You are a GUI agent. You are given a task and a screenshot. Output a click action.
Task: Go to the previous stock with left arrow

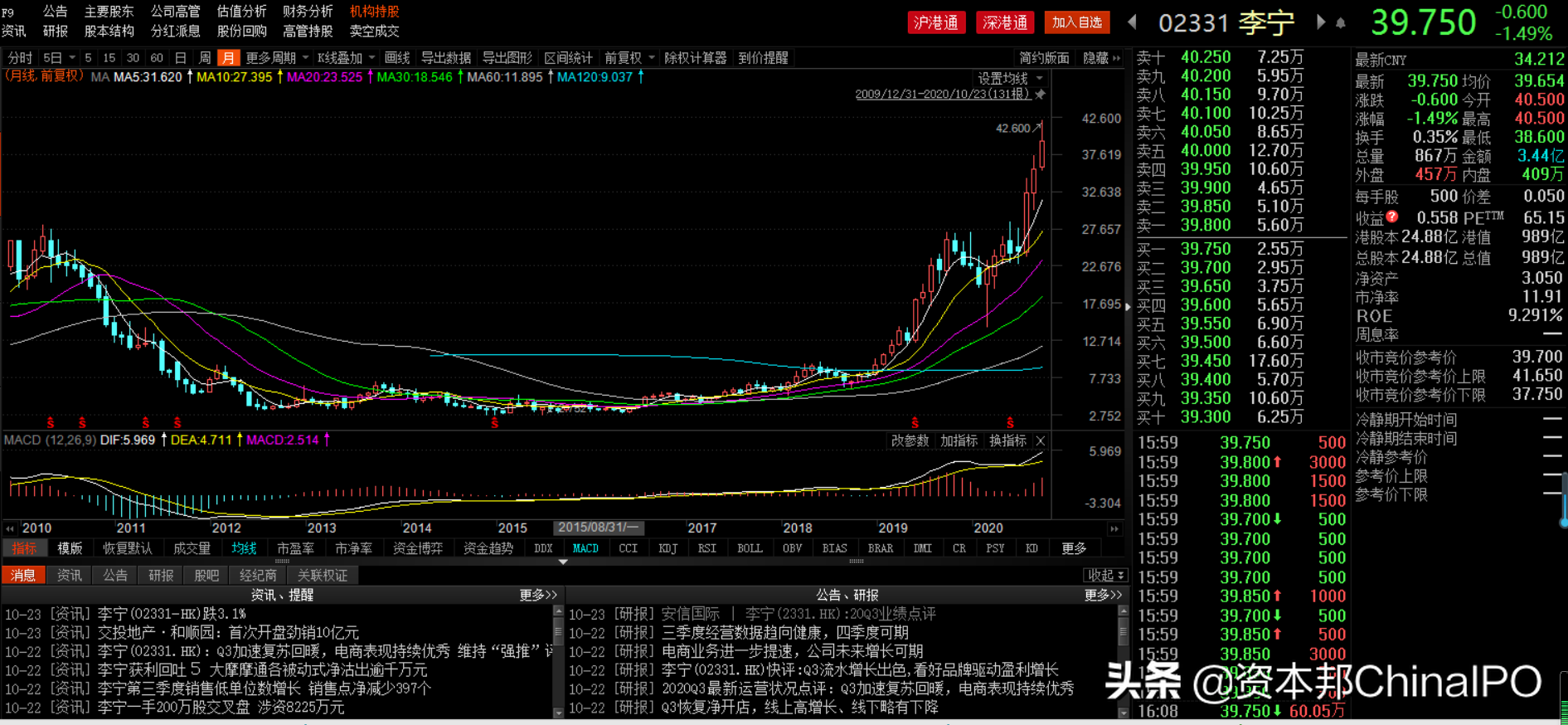click(1132, 22)
